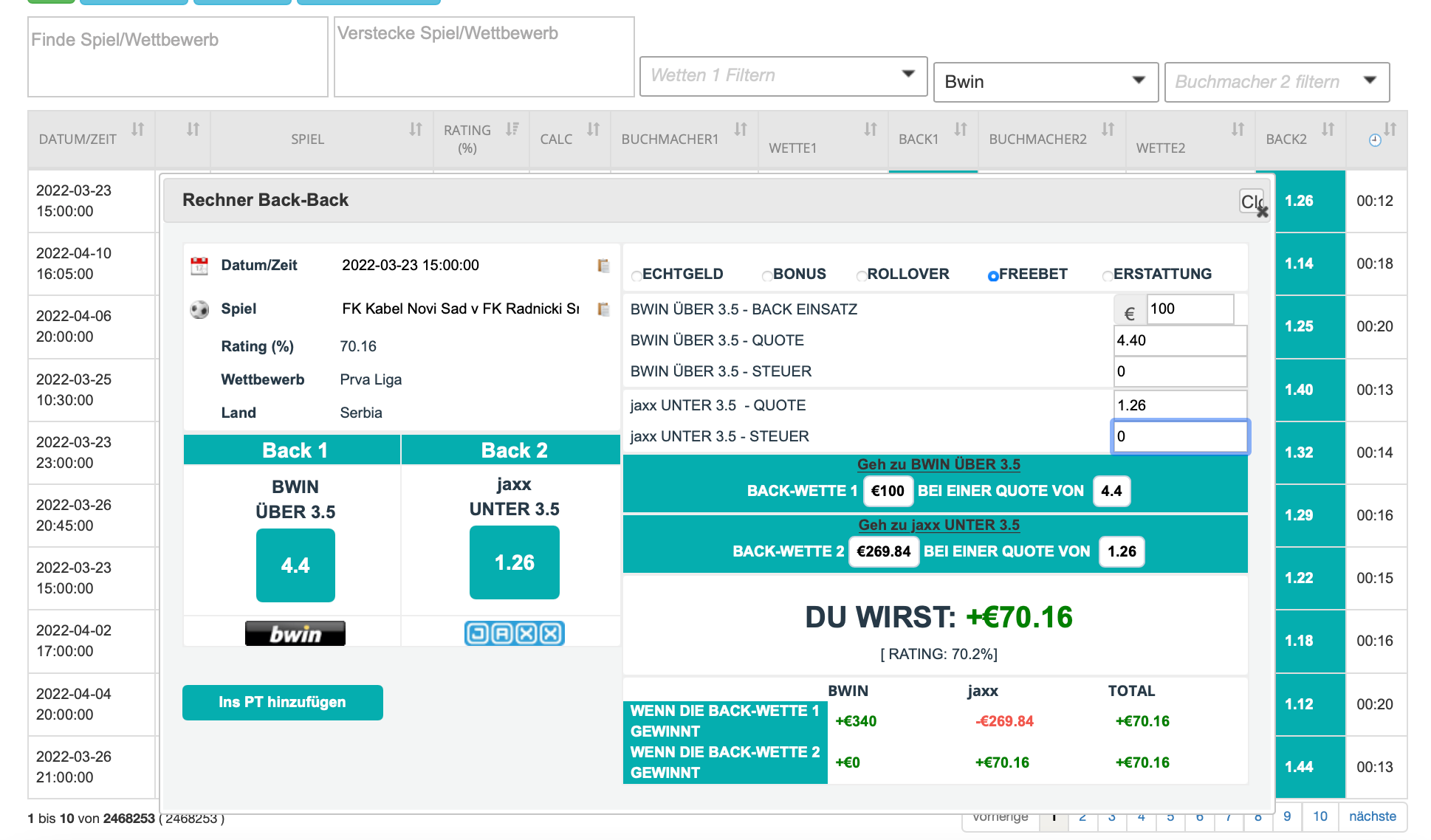Copy the Datum/Zeit value icon
The width and height of the screenshot is (1431, 840).
603,266
